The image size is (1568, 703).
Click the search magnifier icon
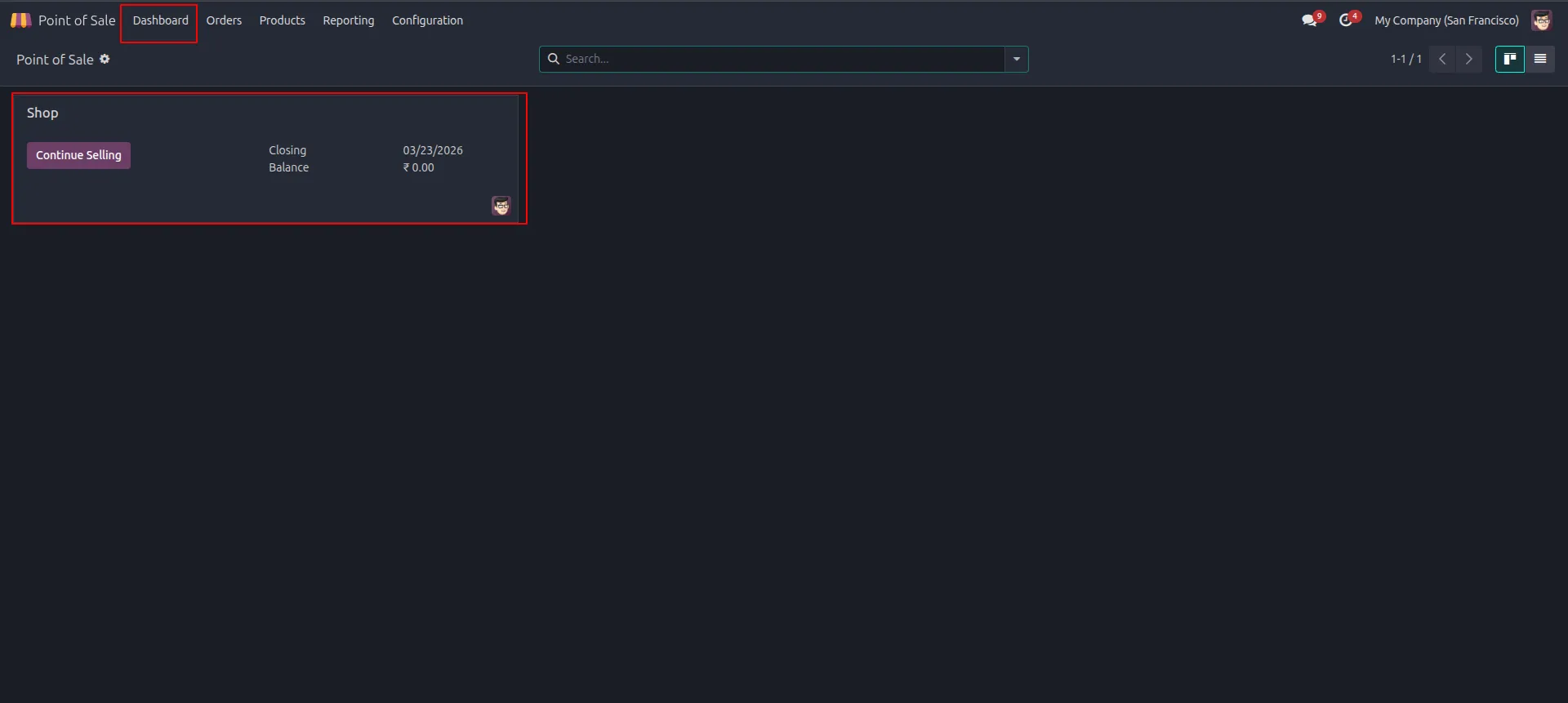[554, 59]
